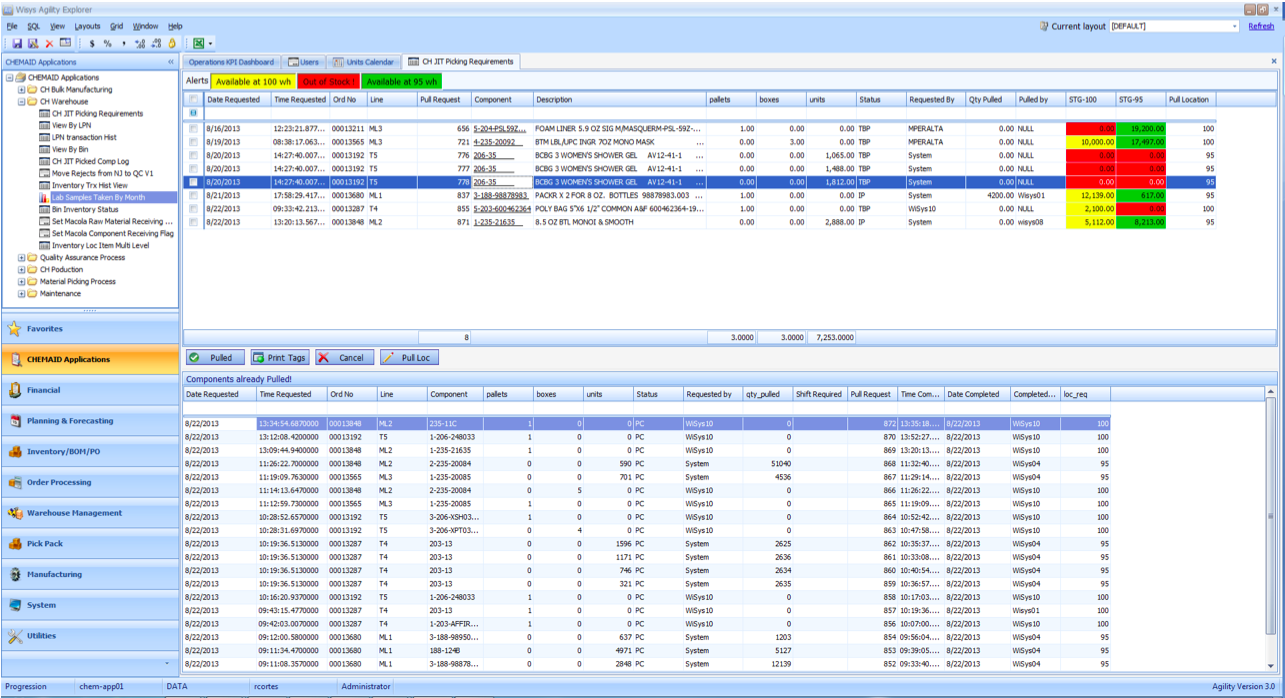The width and height of the screenshot is (1285, 698).
Task: Apply currency dollar format from toolbar
Action: click(x=92, y=43)
